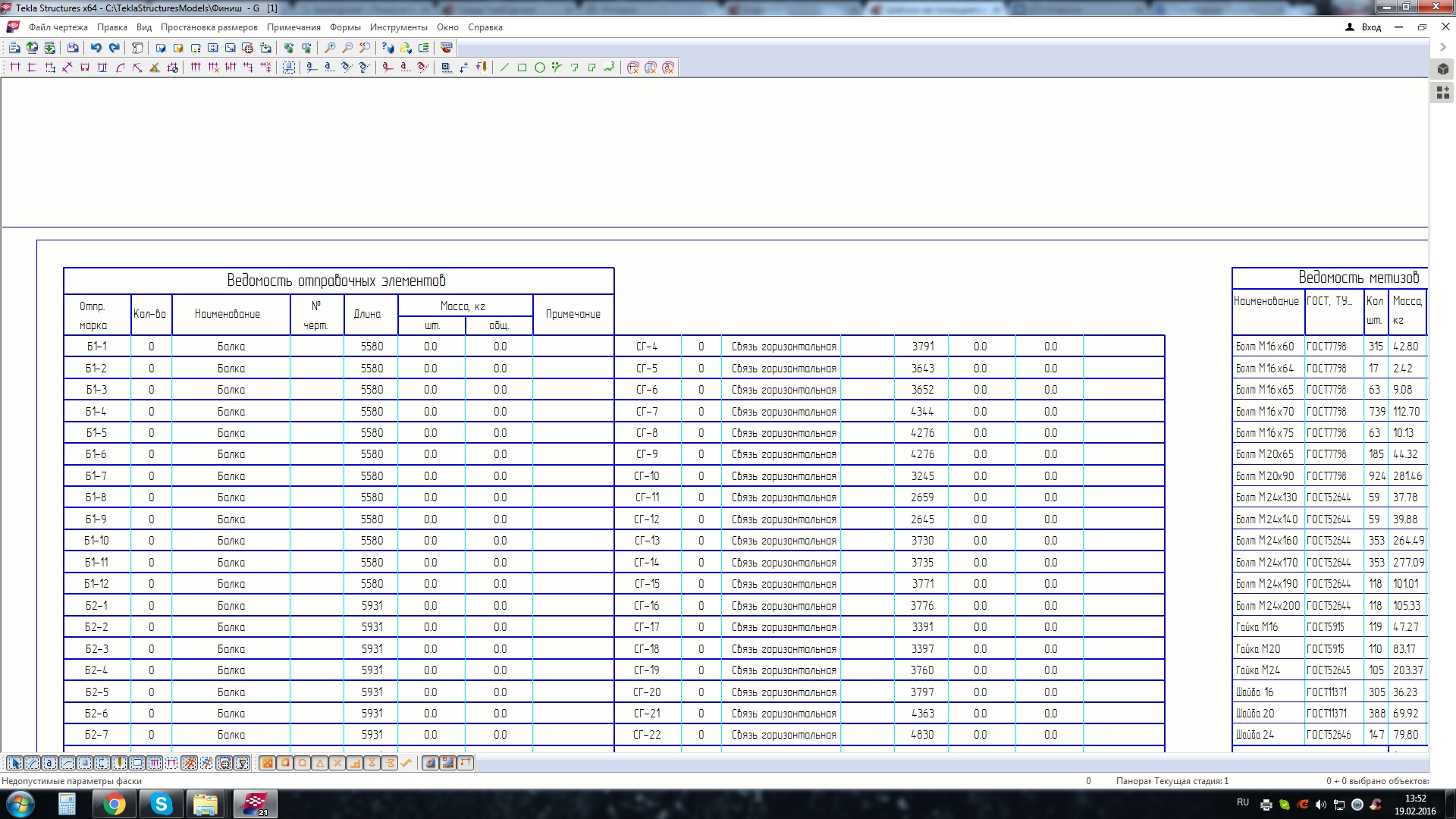Toggle the orange triangle snap switch
The width and height of the screenshot is (1456, 819).
point(320,763)
